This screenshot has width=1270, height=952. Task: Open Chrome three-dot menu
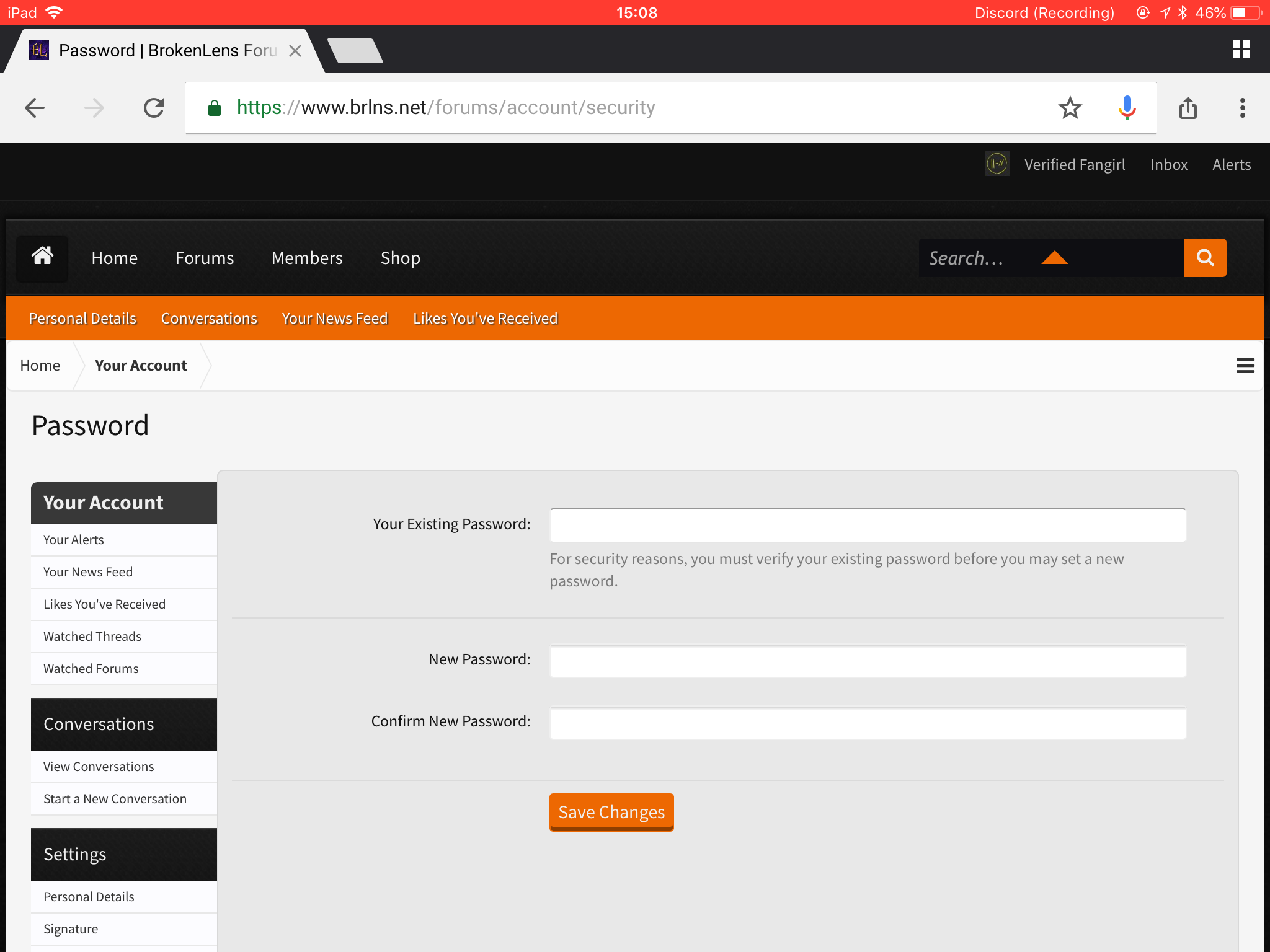click(1242, 108)
